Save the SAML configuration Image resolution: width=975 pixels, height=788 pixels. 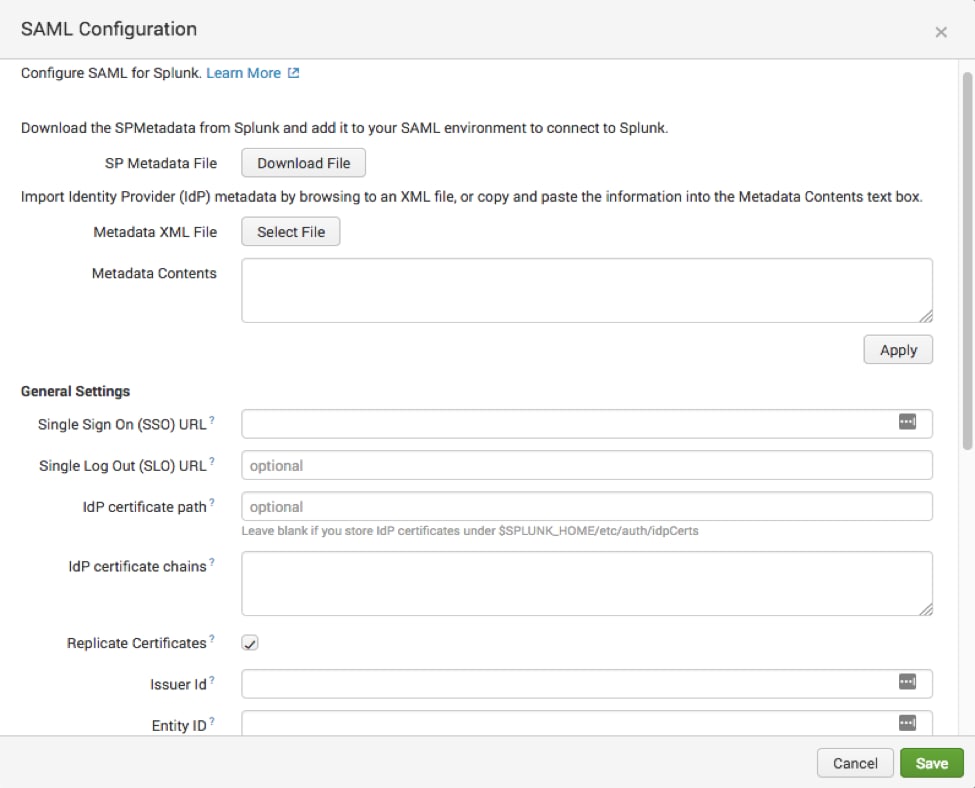click(x=931, y=763)
